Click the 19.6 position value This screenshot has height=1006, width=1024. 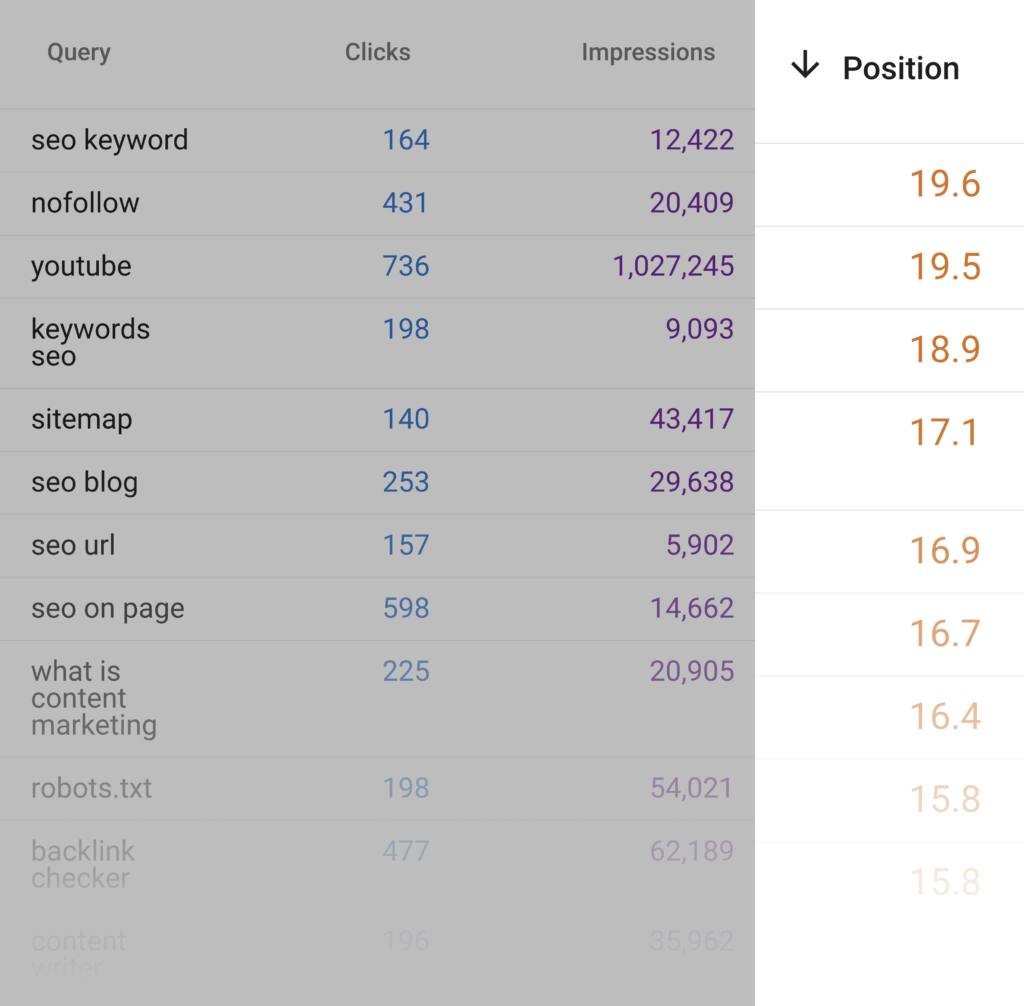point(944,184)
